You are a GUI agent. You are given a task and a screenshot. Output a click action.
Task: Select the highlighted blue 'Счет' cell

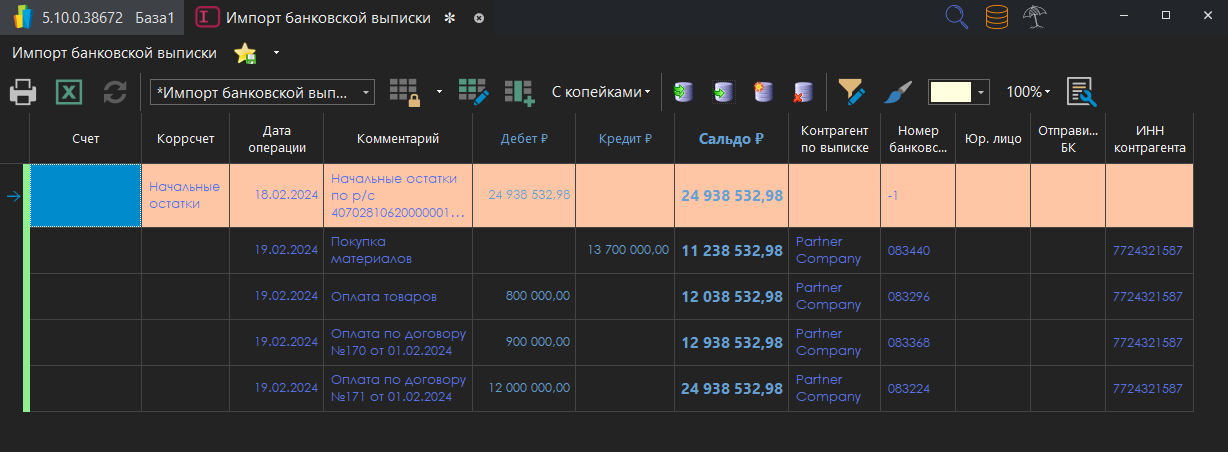coord(86,195)
